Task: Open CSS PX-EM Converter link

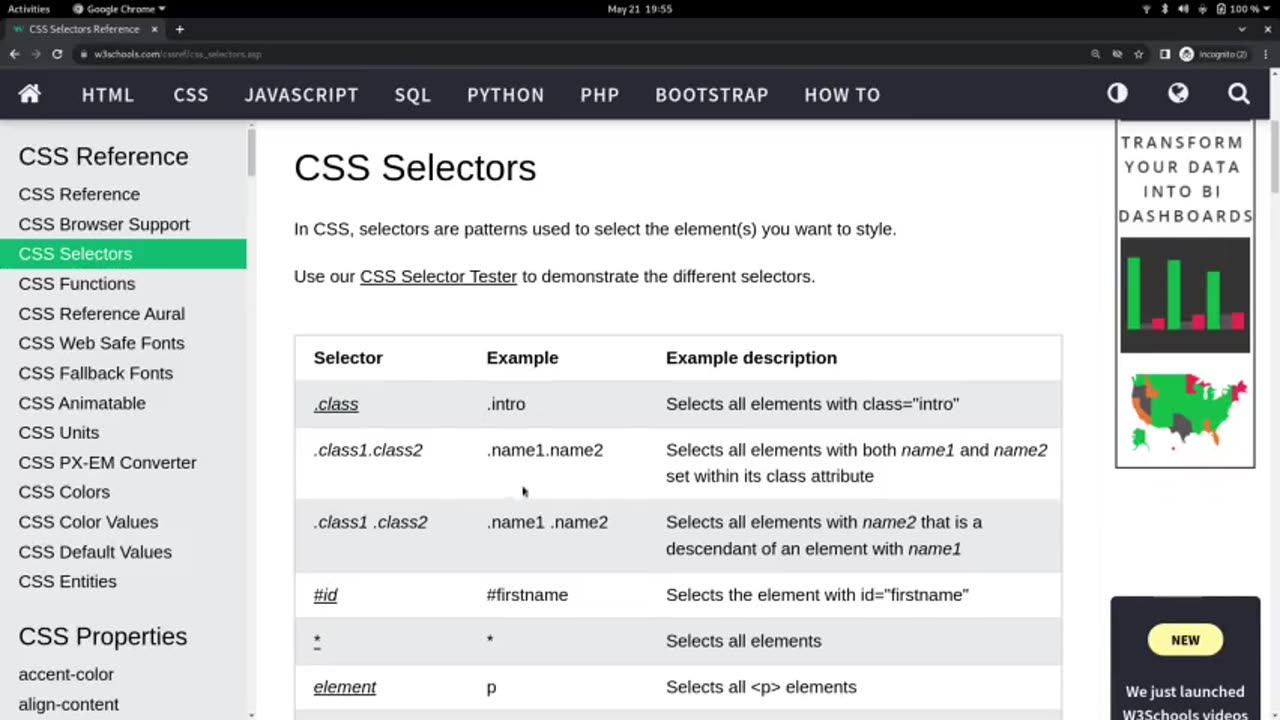Action: click(107, 463)
